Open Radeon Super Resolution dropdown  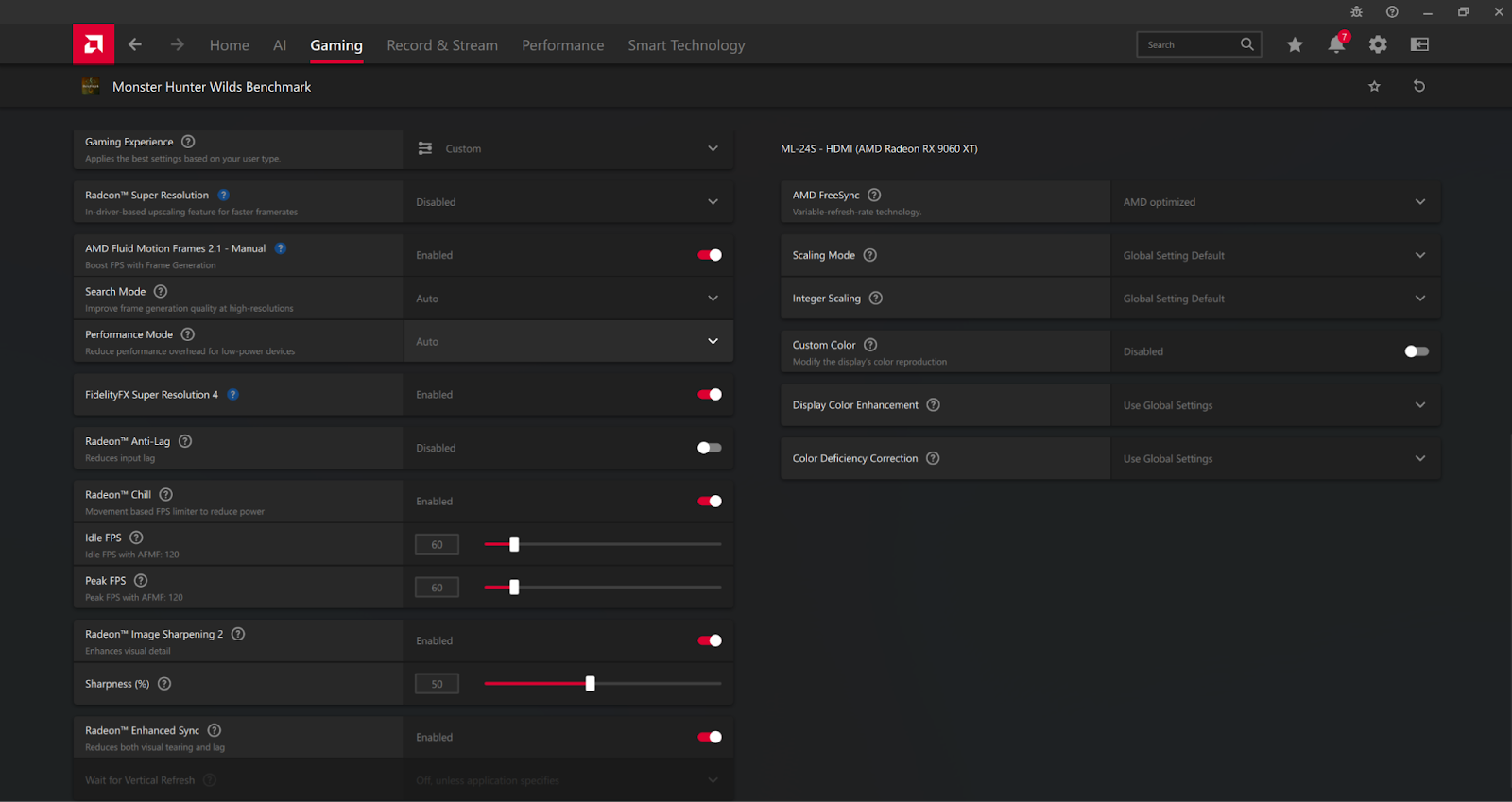pyautogui.click(x=568, y=202)
